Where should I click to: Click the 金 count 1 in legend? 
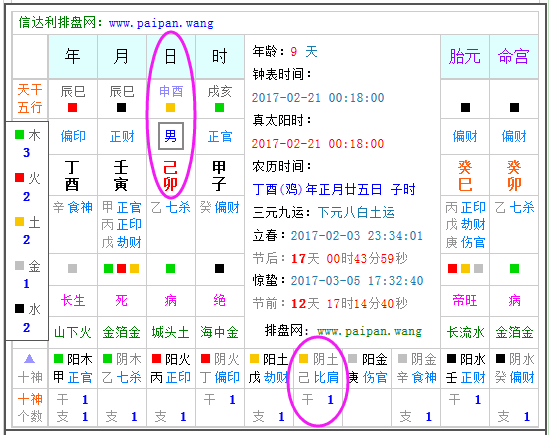point(26,283)
